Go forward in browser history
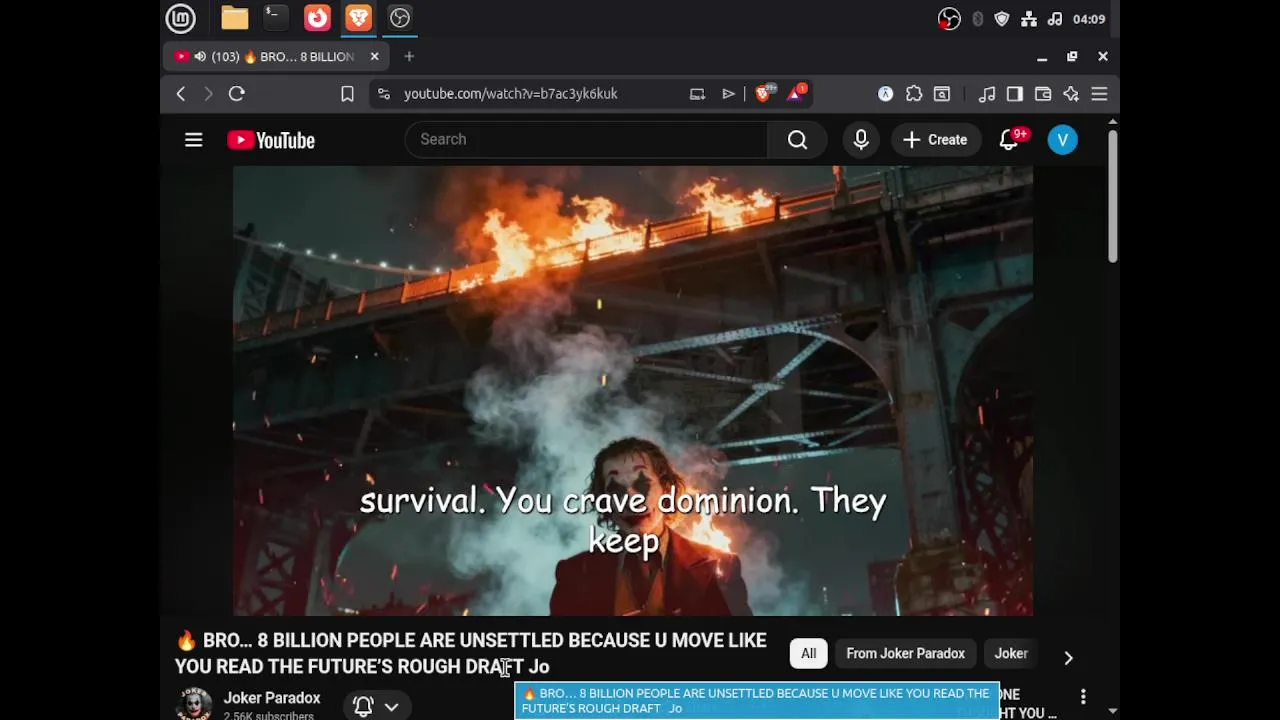 [x=208, y=94]
